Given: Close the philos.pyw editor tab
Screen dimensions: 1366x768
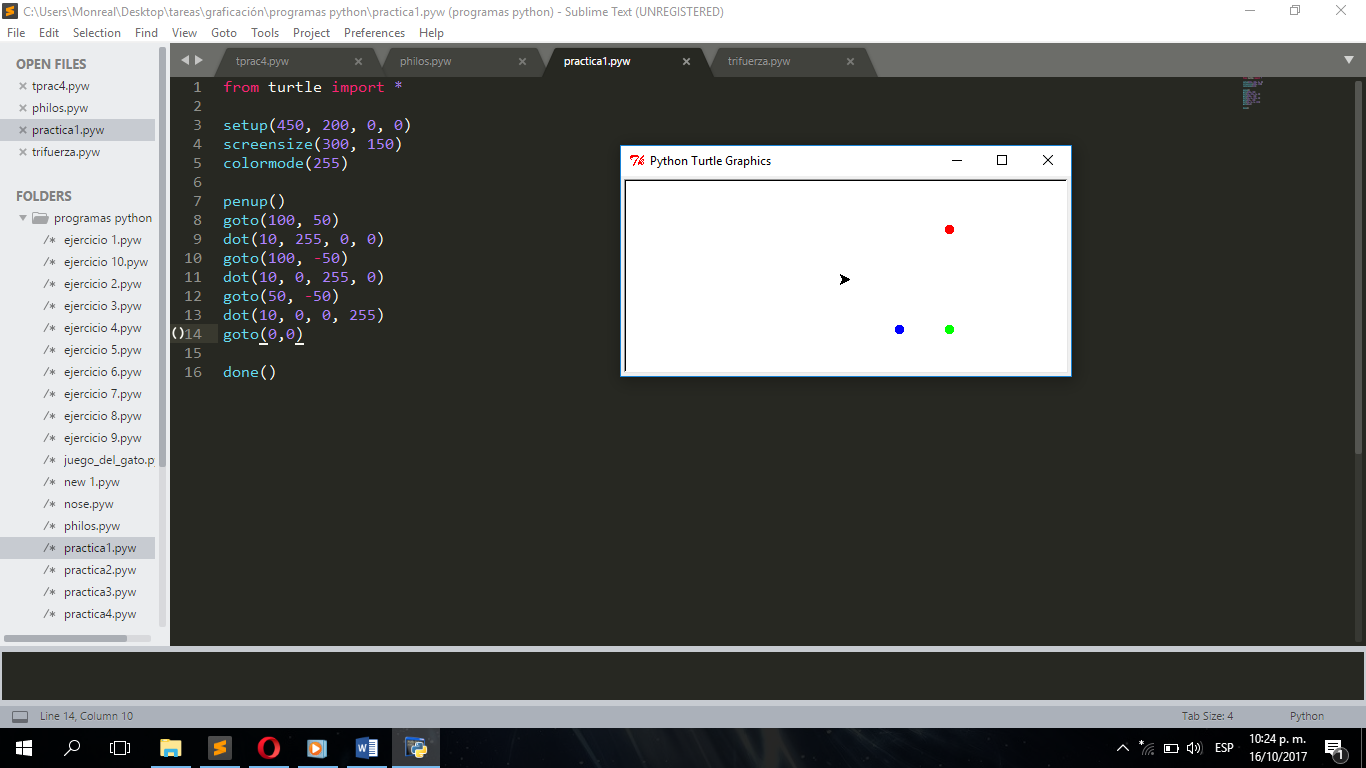Looking at the screenshot, I should point(522,61).
